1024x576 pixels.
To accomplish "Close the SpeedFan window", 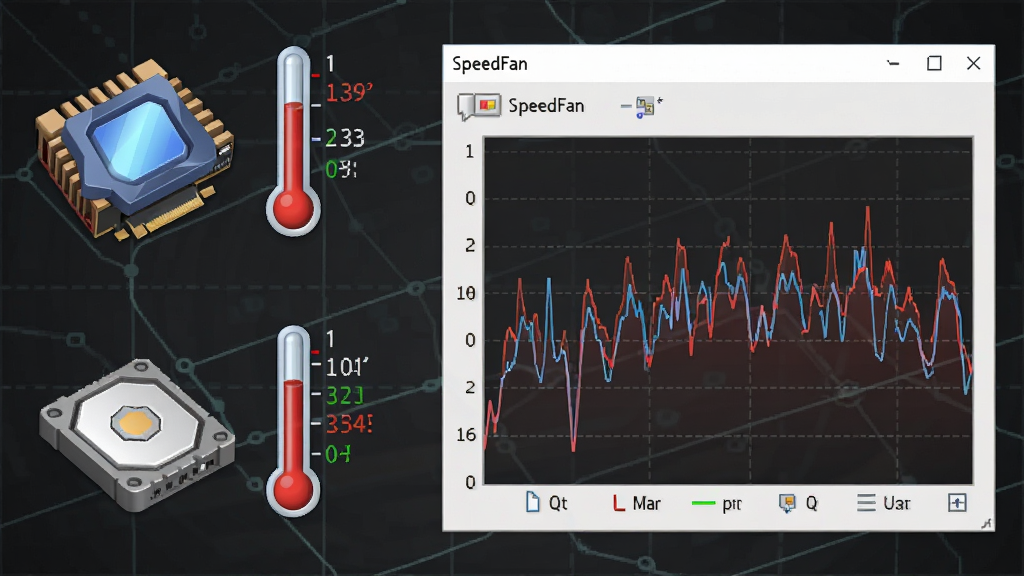I will tap(974, 63).
